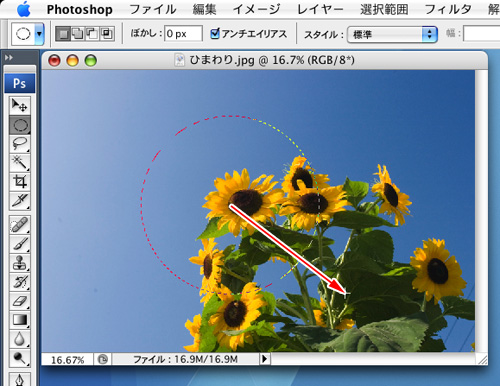Screen dimensions: 500x386
Task: Open the tool preset picker arrow
Action: tap(40, 34)
